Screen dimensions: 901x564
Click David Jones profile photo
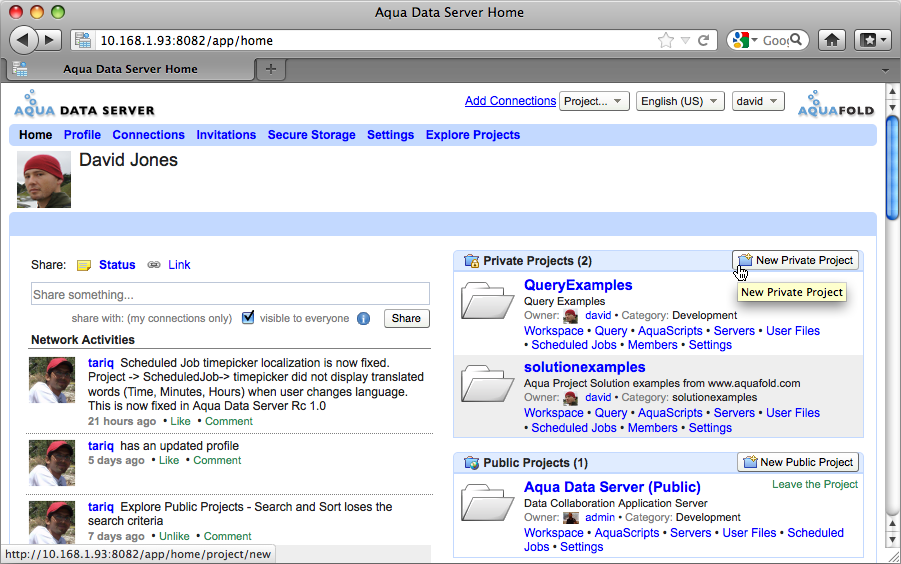coord(44,179)
